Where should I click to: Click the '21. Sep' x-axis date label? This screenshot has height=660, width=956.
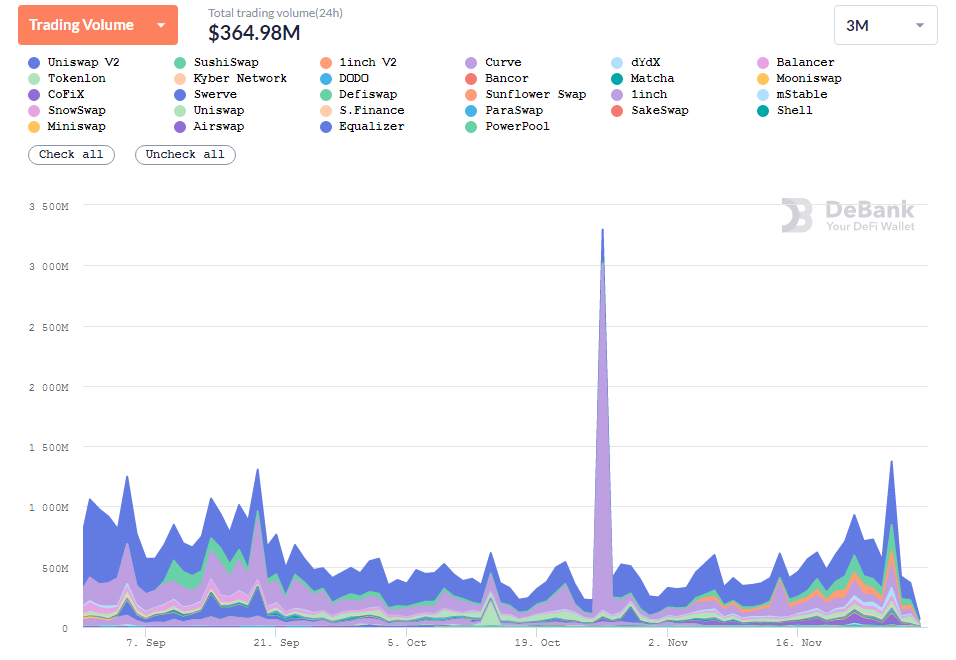[x=276, y=642]
